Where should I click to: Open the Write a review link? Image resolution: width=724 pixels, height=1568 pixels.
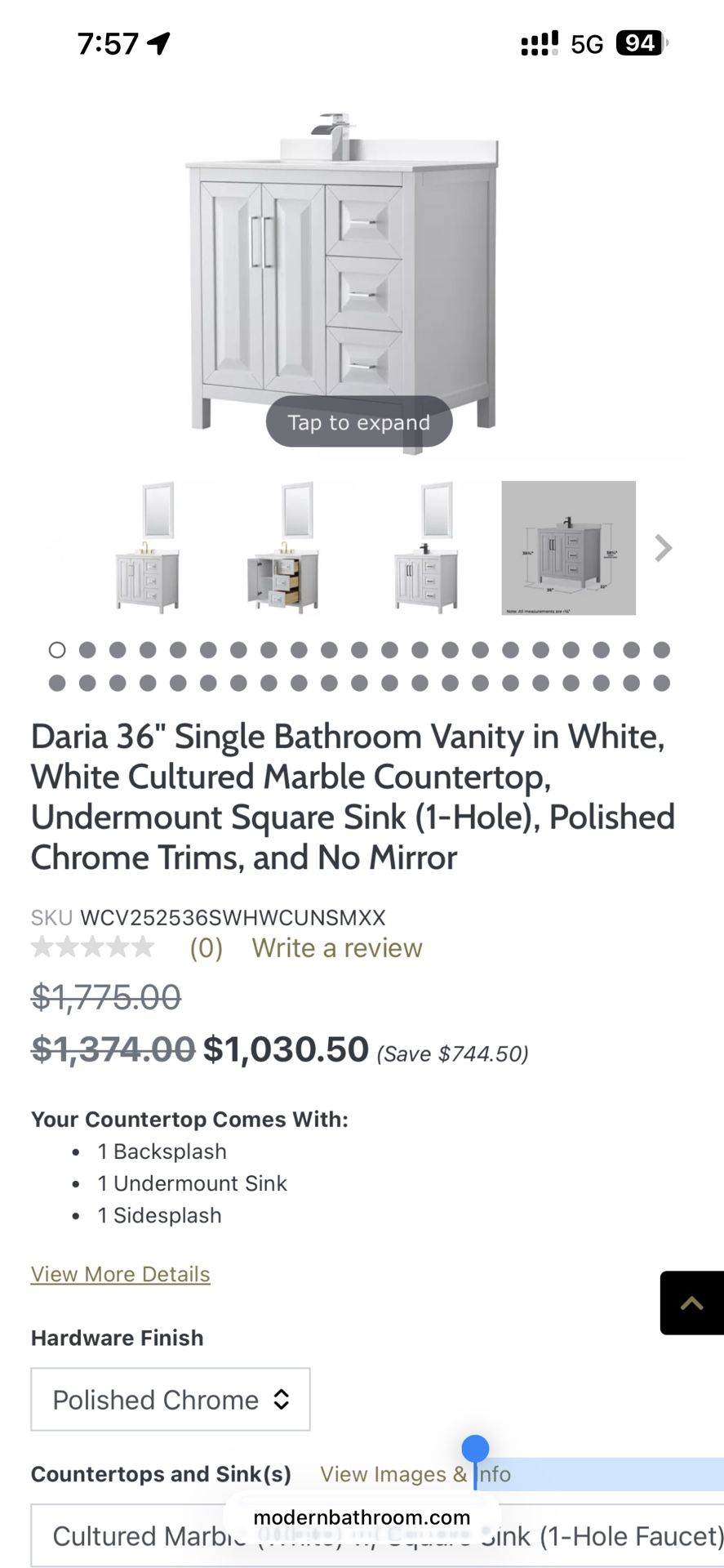(337, 947)
